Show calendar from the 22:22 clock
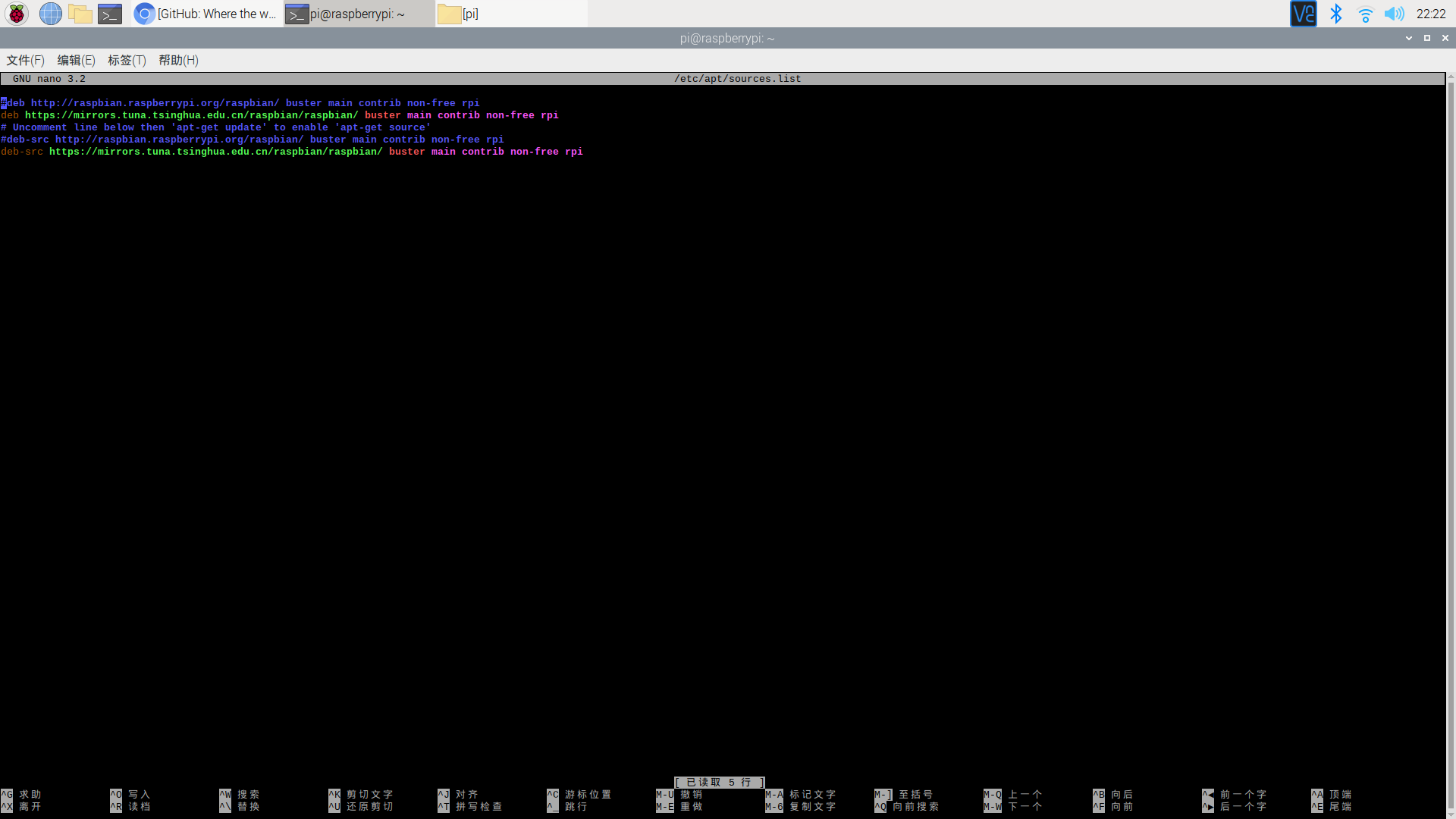This screenshot has height=819, width=1456. tap(1431, 14)
